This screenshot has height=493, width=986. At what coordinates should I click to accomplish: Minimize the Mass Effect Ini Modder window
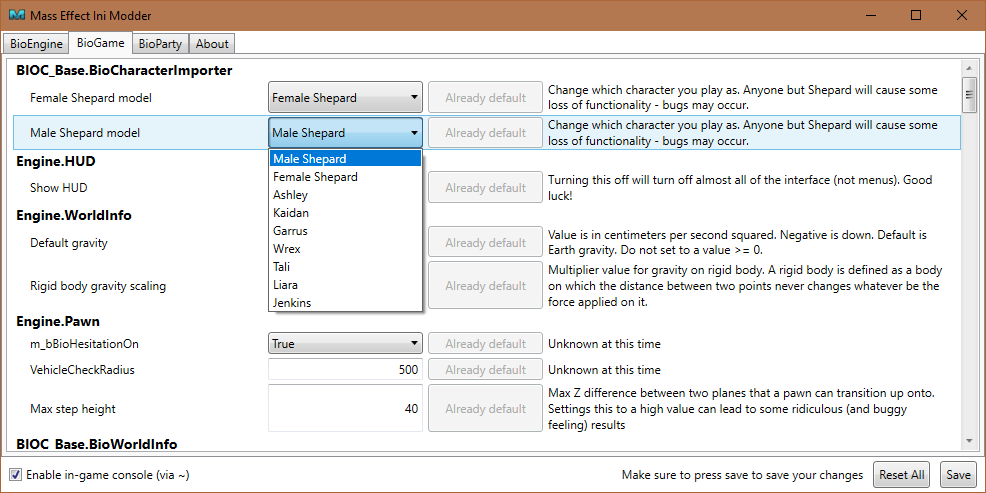[872, 15]
